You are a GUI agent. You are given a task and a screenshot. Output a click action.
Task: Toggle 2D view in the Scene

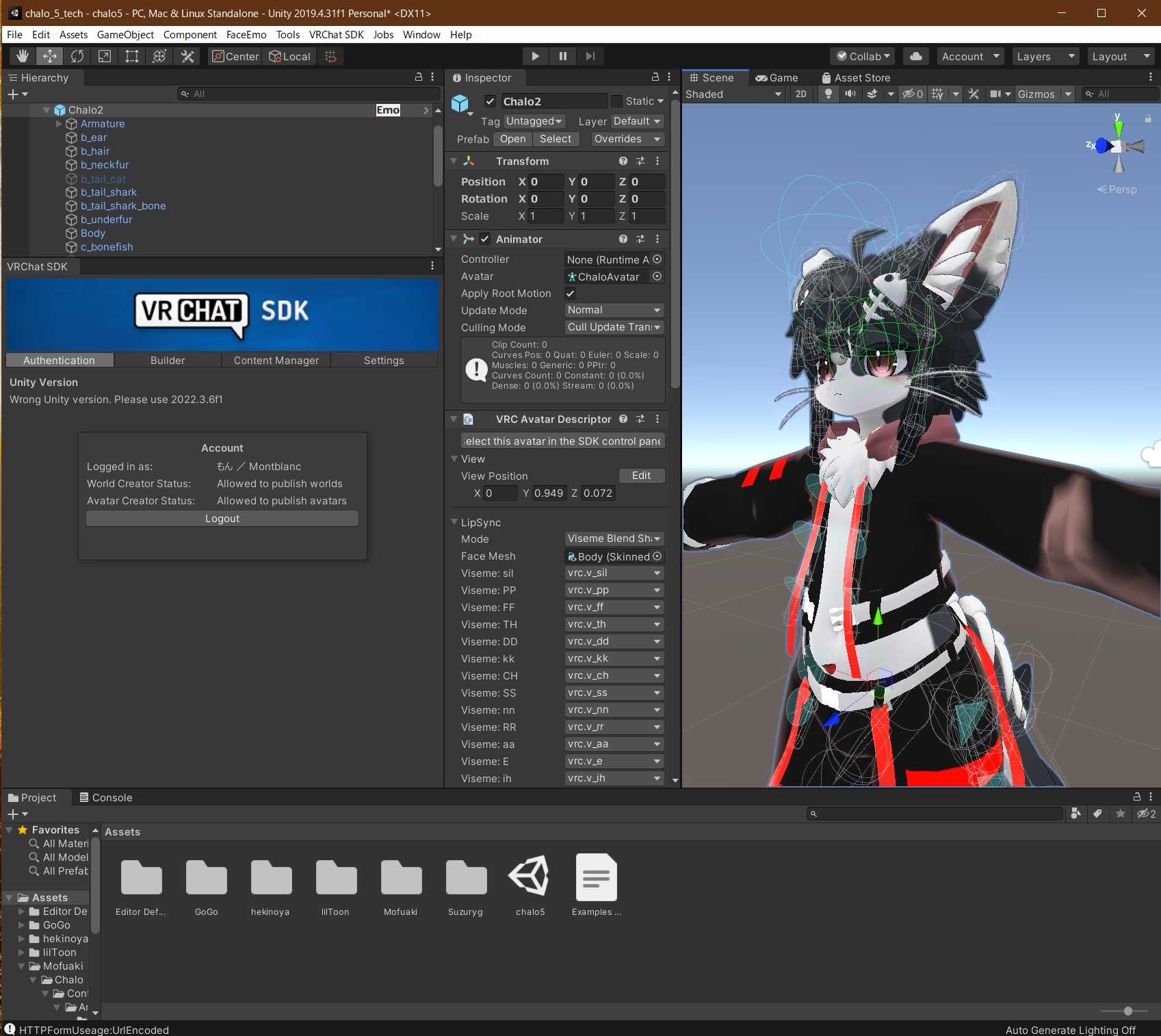pos(801,94)
